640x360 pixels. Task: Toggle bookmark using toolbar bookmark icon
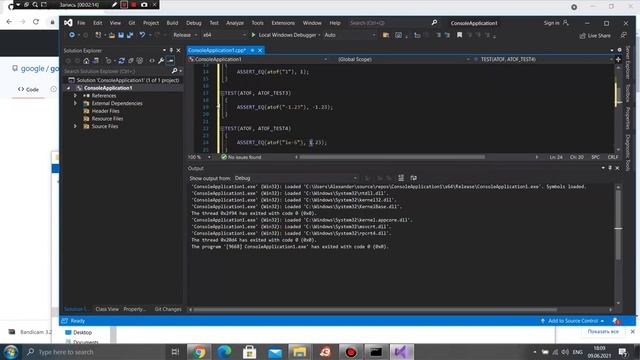[459, 35]
